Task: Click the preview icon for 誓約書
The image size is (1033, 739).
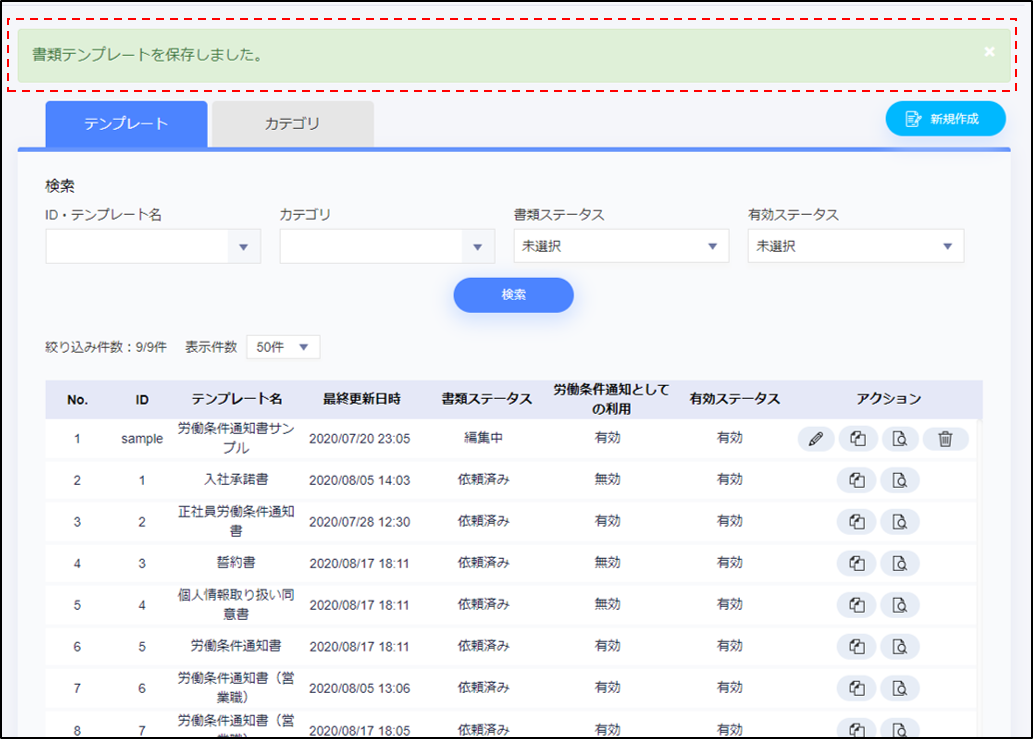Action: click(x=899, y=563)
